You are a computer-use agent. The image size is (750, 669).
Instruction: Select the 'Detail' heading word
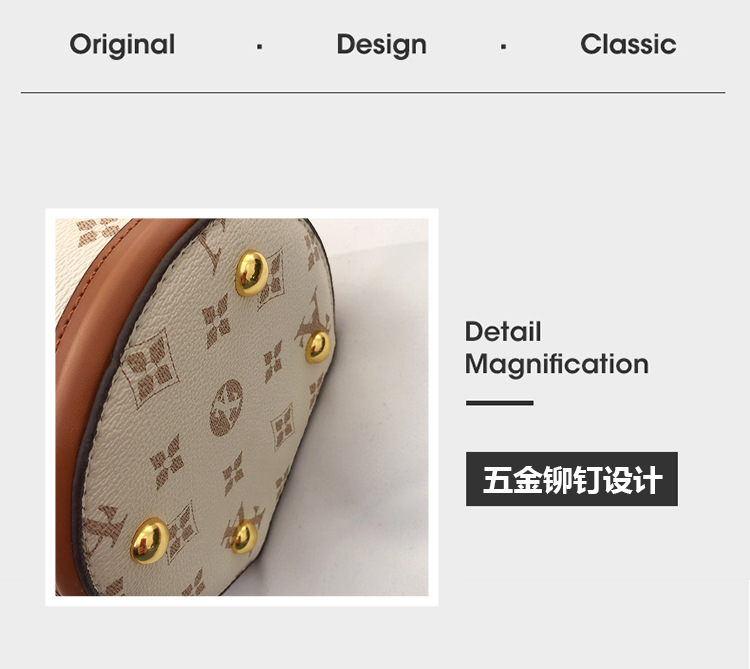coord(503,331)
